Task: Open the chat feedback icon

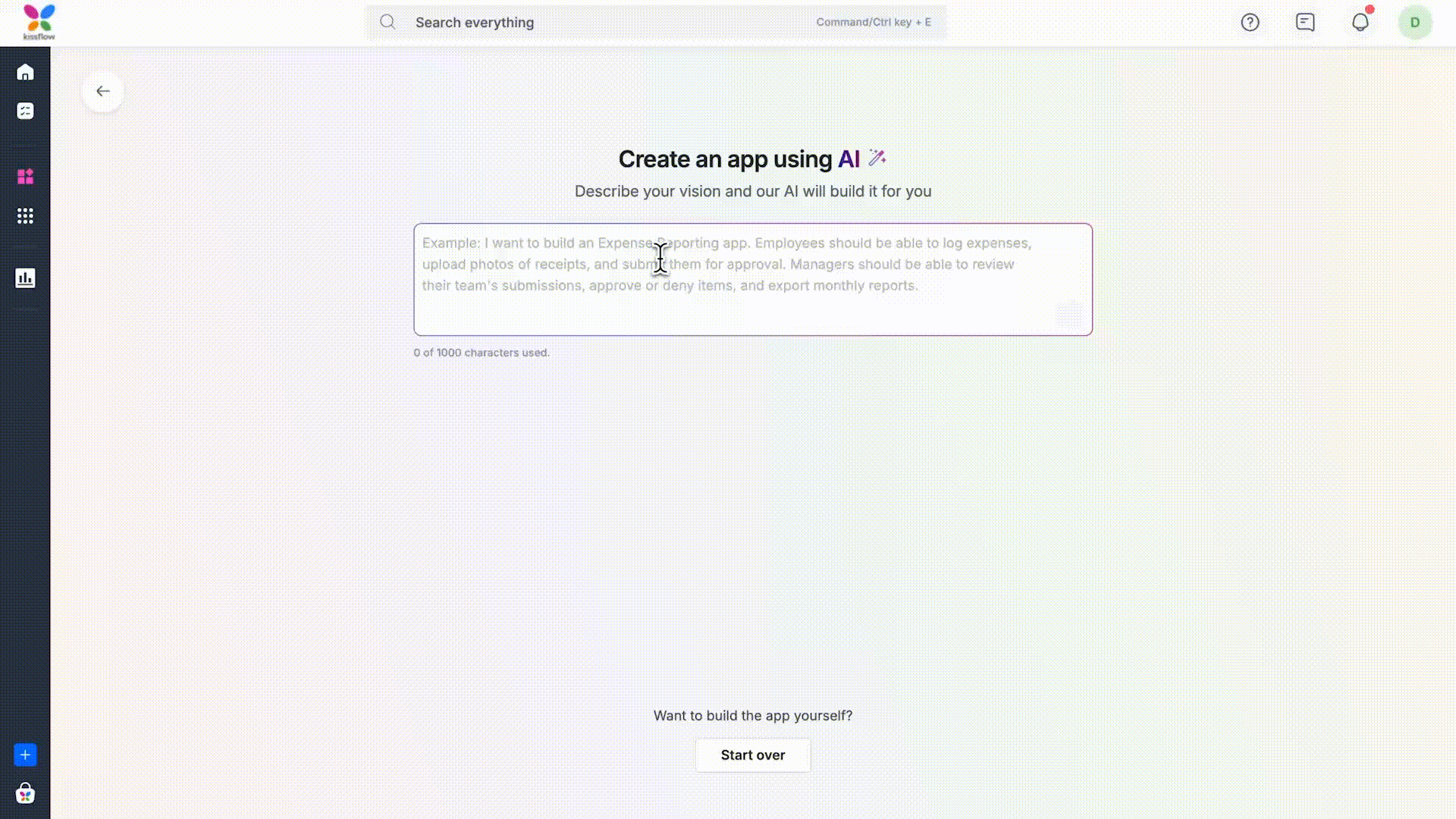Action: [x=1305, y=23]
